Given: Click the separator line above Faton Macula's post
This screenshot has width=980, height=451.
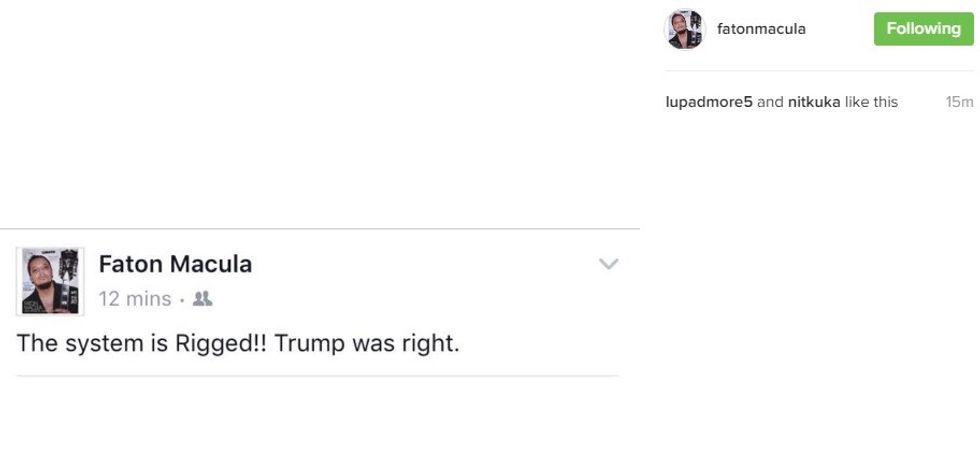Looking at the screenshot, I should pyautogui.click(x=320, y=229).
